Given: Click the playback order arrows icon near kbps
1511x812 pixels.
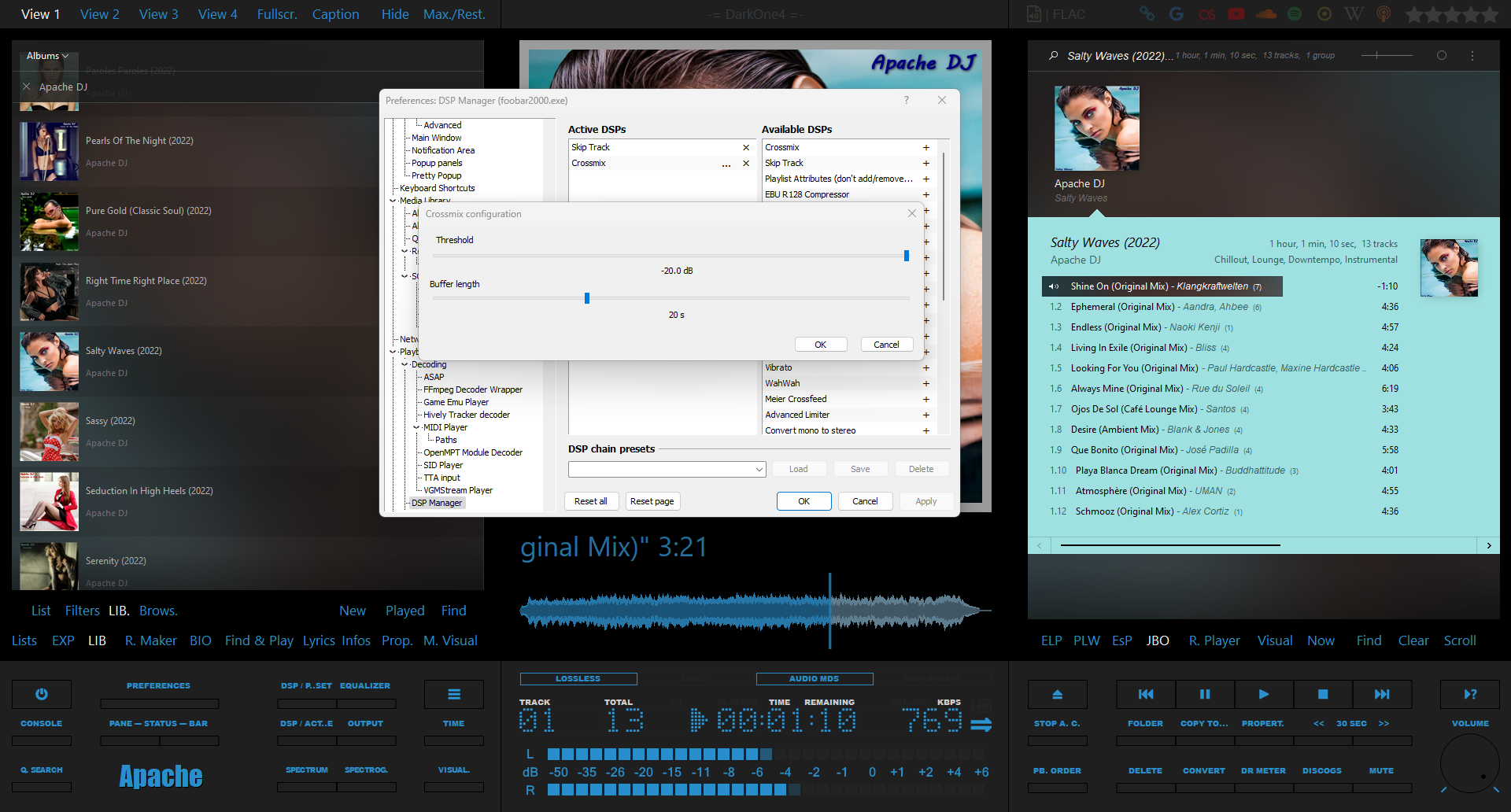Looking at the screenshot, I should (x=981, y=724).
